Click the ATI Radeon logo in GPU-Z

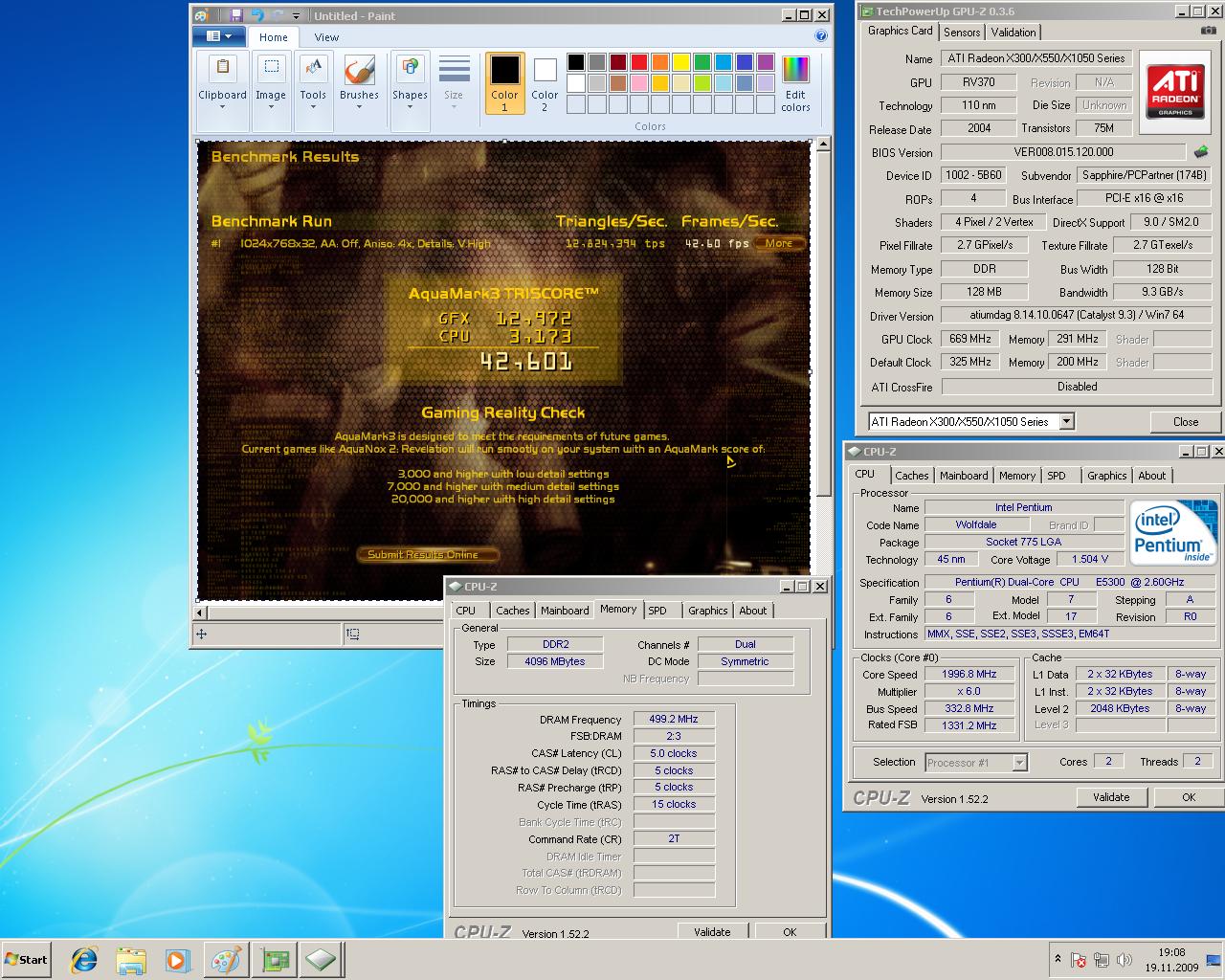pyautogui.click(x=1175, y=91)
